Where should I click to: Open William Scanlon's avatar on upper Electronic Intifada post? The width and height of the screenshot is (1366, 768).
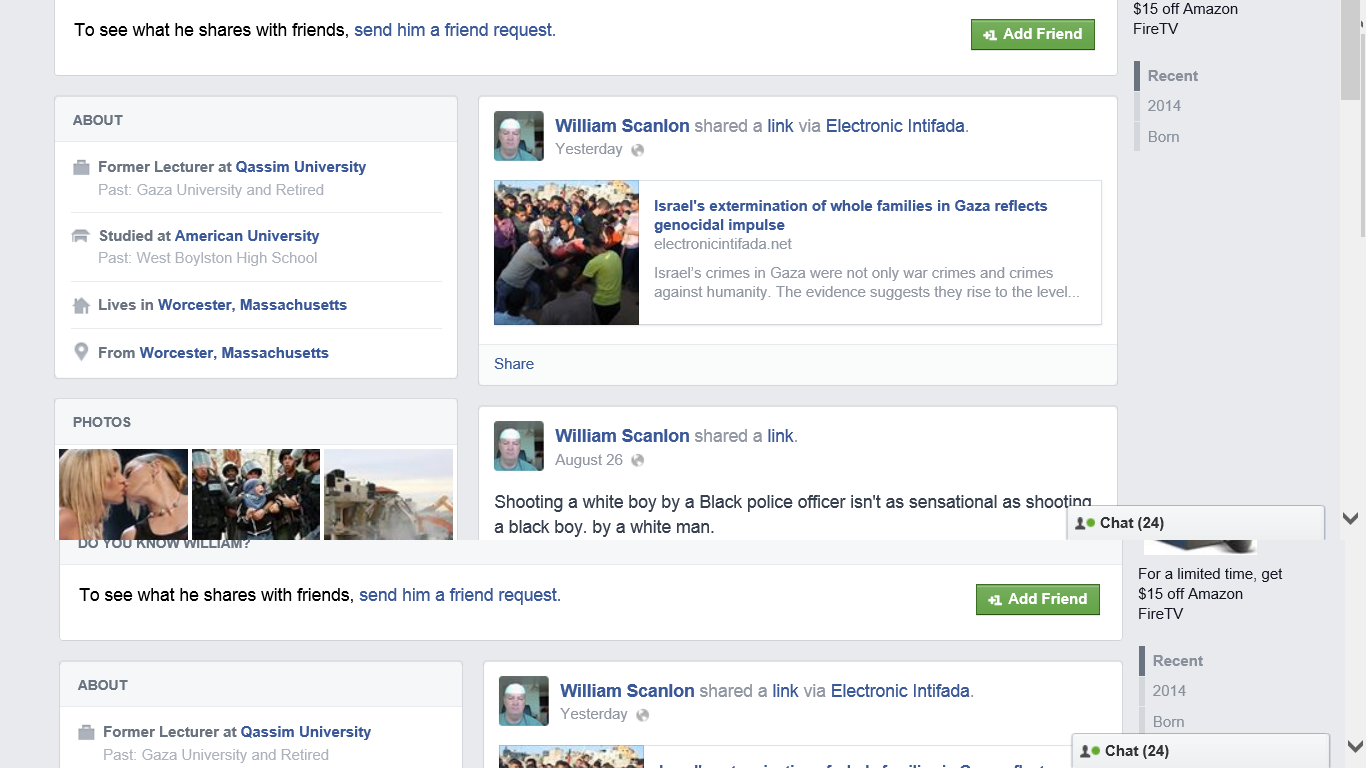pos(519,136)
